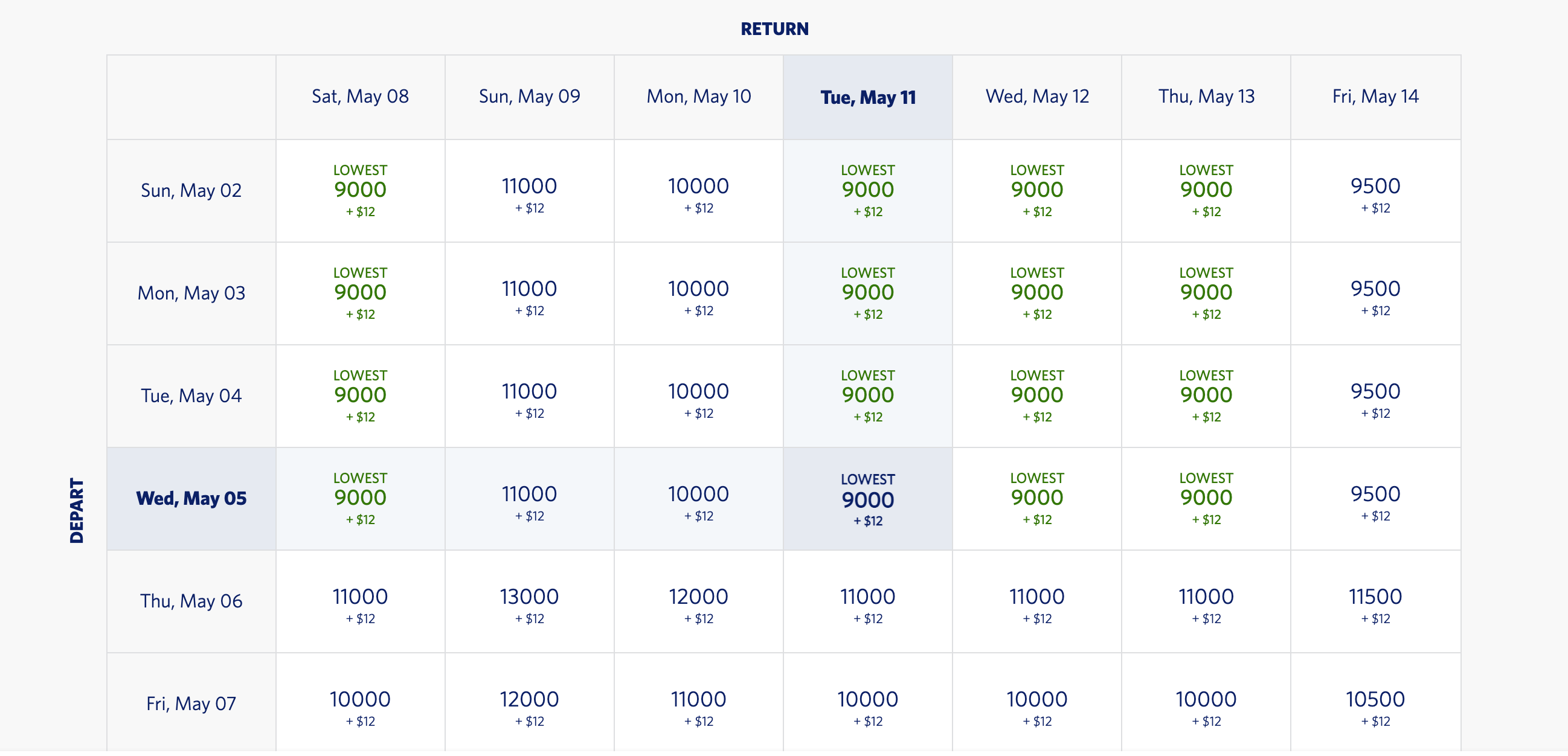Select 12000 fare for Fri May 07 / Sun May 09

tap(529, 705)
